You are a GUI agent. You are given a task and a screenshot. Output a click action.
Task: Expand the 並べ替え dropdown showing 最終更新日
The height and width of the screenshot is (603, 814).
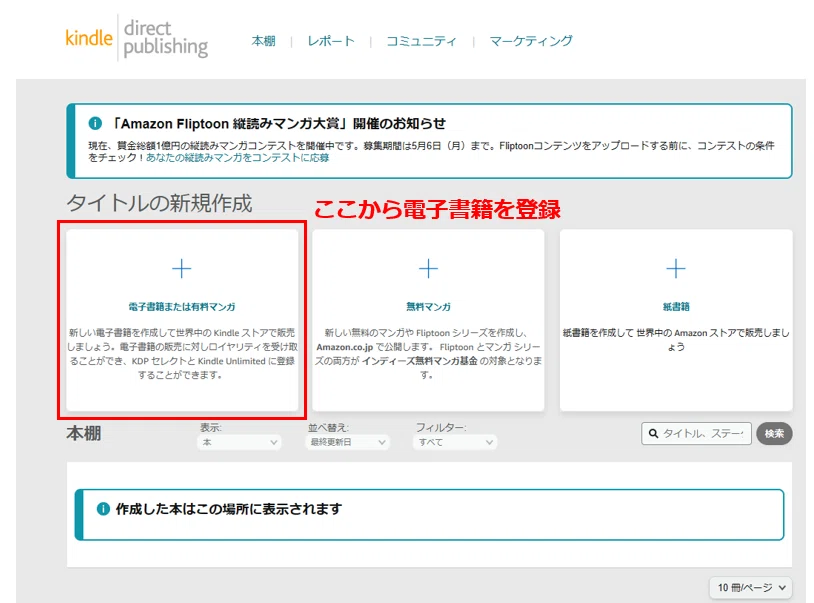click(347, 442)
